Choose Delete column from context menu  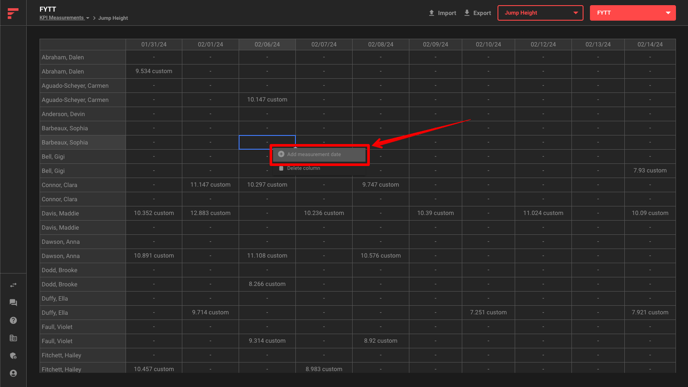pyautogui.click(x=303, y=168)
